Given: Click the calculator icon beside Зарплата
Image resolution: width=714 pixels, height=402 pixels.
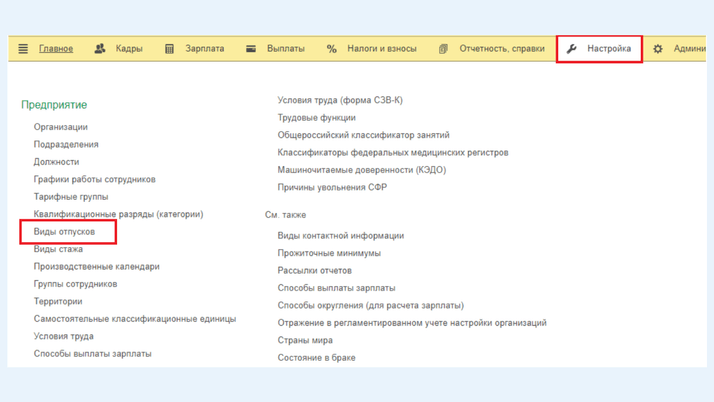Looking at the screenshot, I should 169,49.
